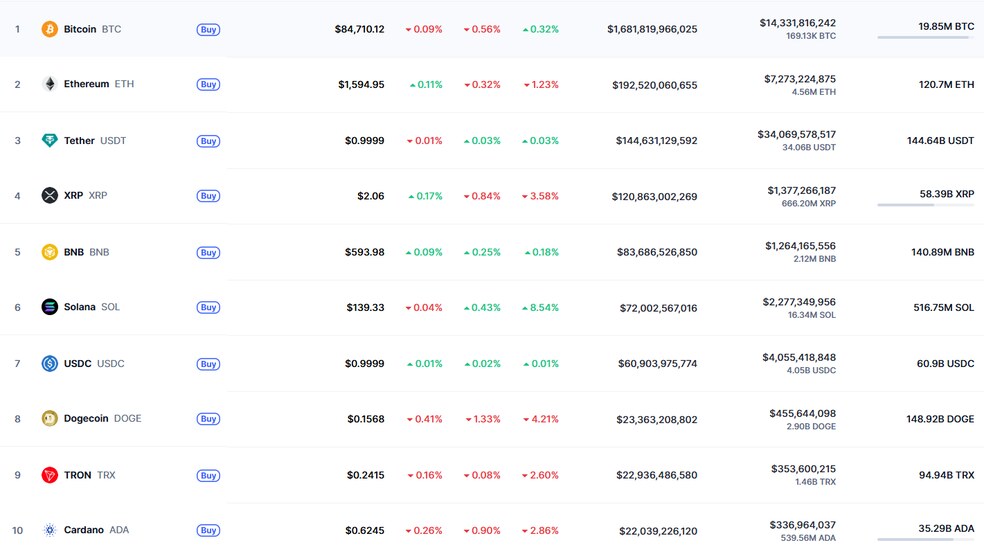Click Tether supply 144.64B USDT
This screenshot has width=984, height=554.
click(941, 141)
